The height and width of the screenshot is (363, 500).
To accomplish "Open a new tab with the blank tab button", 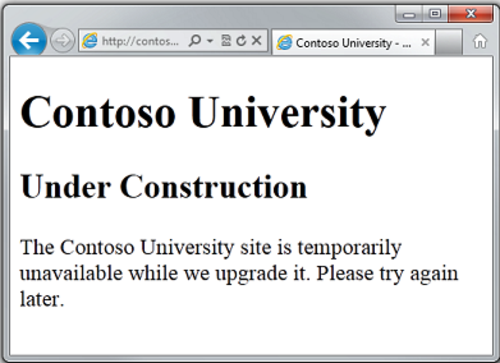I will pos(448,42).
